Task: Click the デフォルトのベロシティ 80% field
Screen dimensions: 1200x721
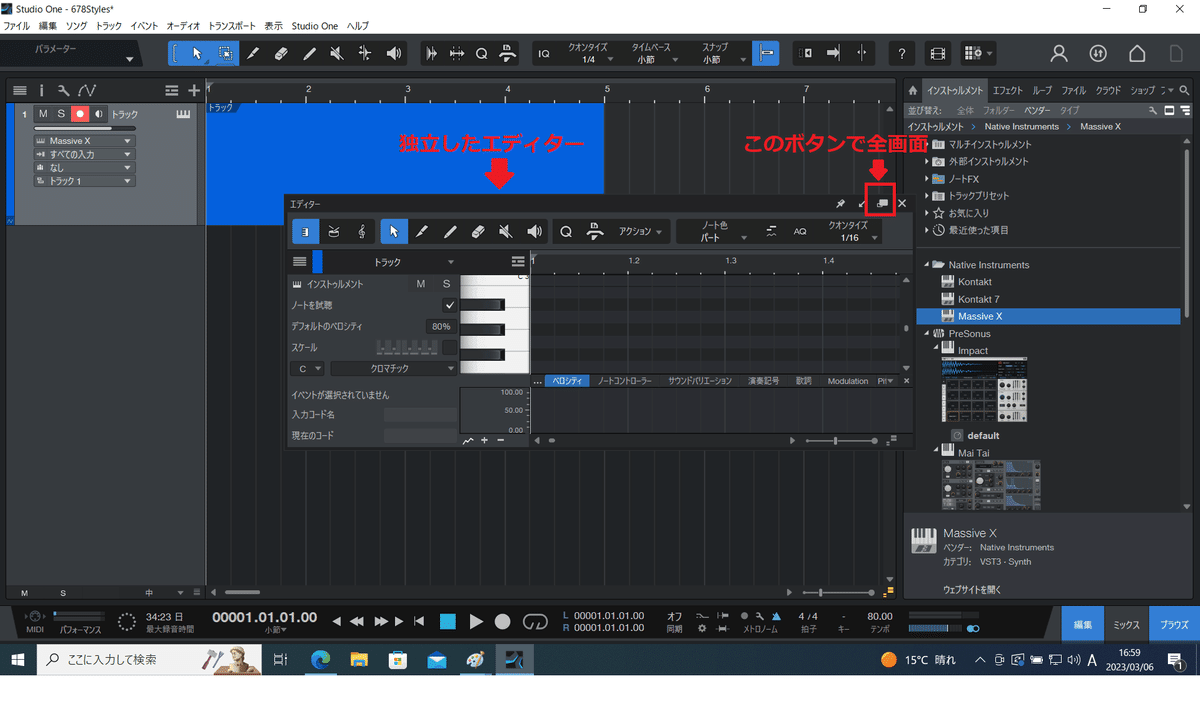Action: coord(440,326)
